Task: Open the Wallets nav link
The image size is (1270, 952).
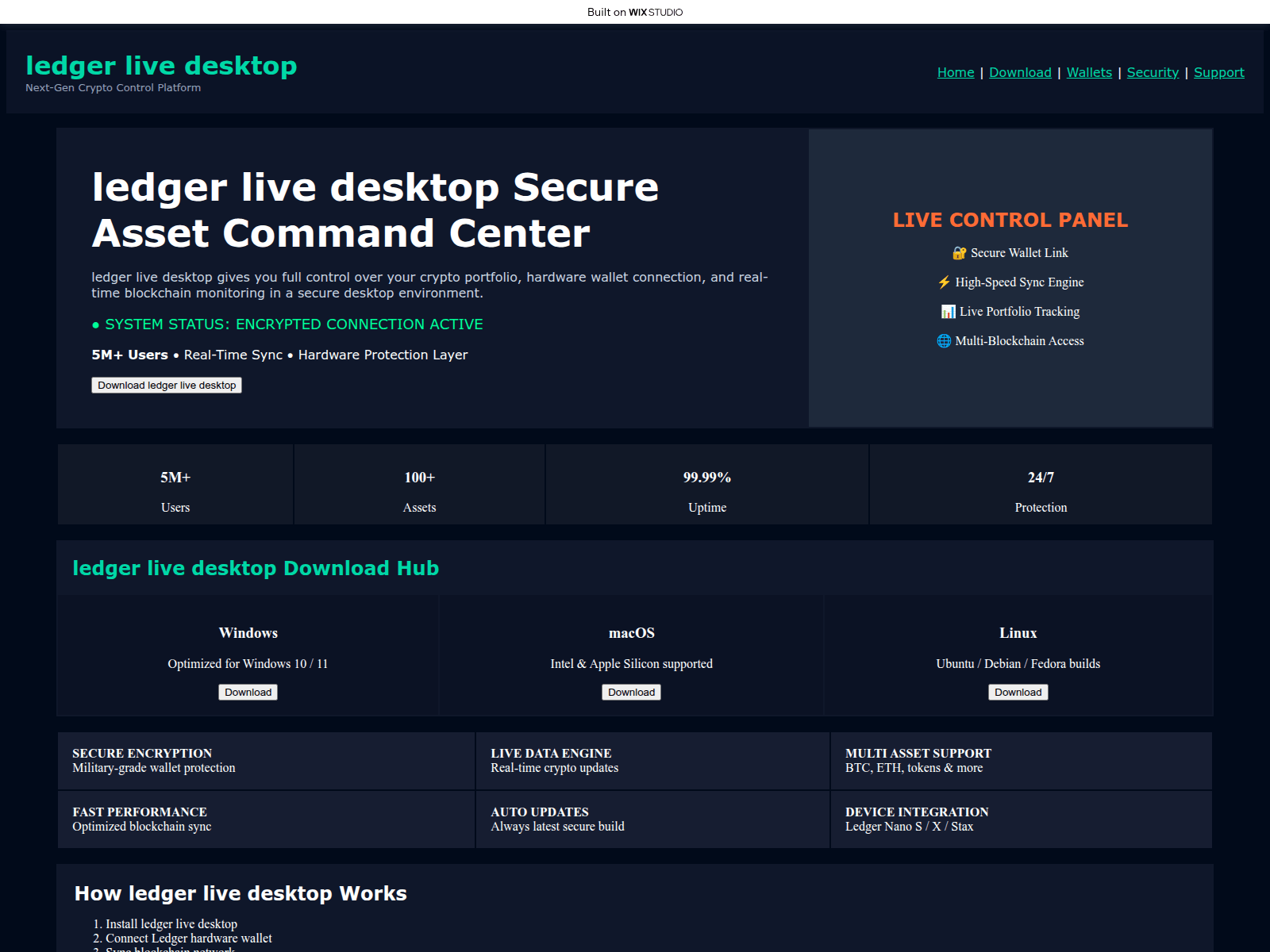Action: click(x=1089, y=72)
